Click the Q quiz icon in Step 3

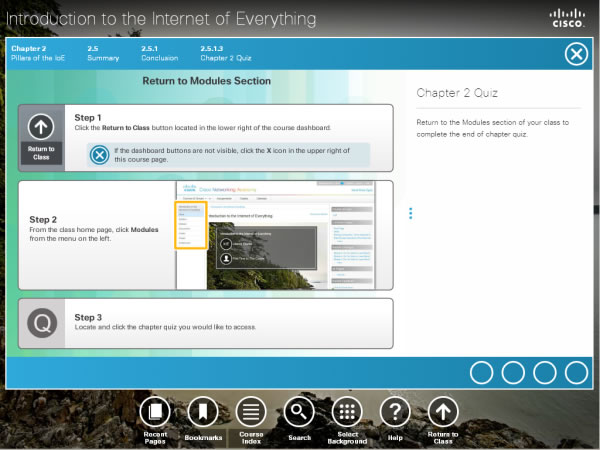[41, 323]
